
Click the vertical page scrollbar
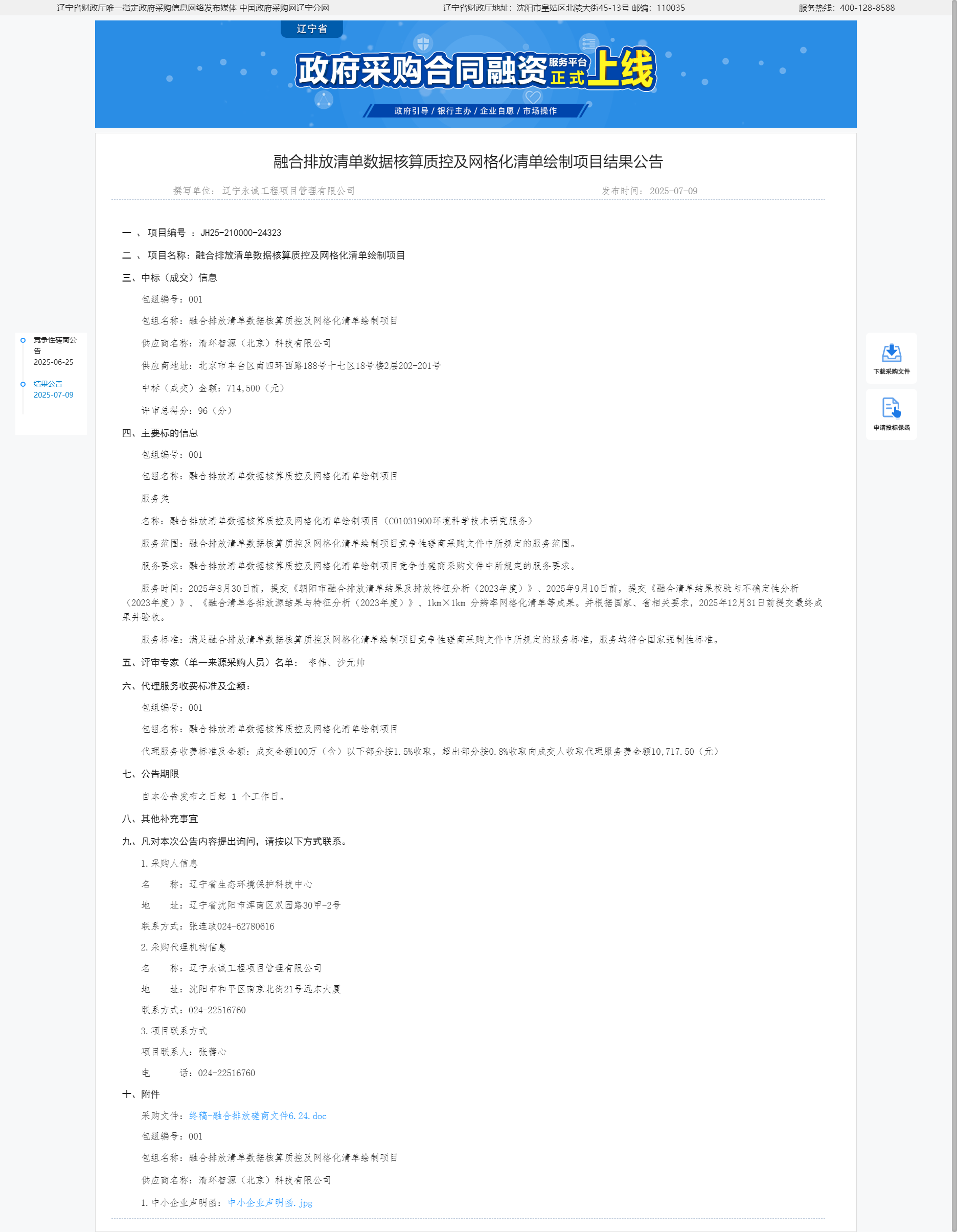(953, 616)
